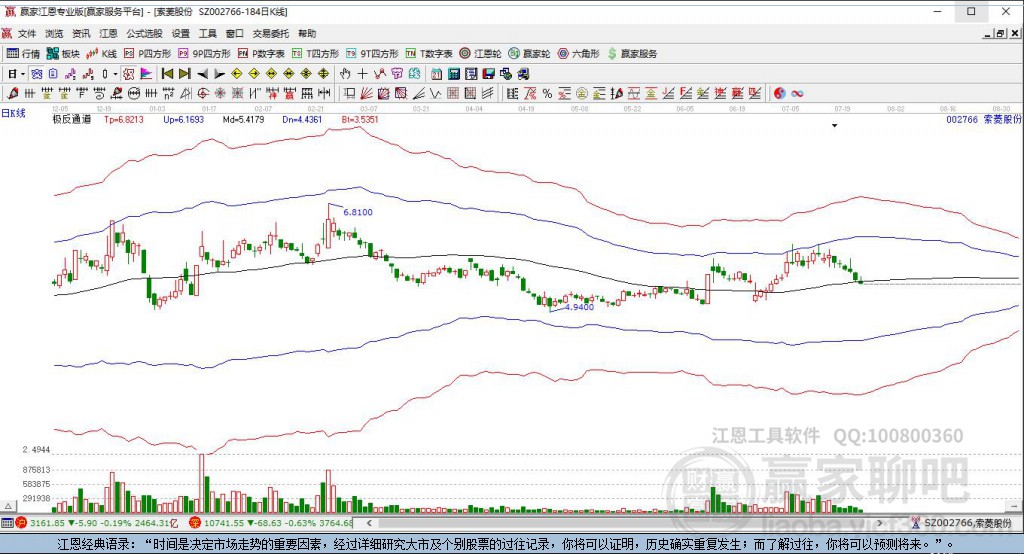This screenshot has width=1024, height=554.
Task: Click the circular target cycle tool icon
Action: click(203, 93)
